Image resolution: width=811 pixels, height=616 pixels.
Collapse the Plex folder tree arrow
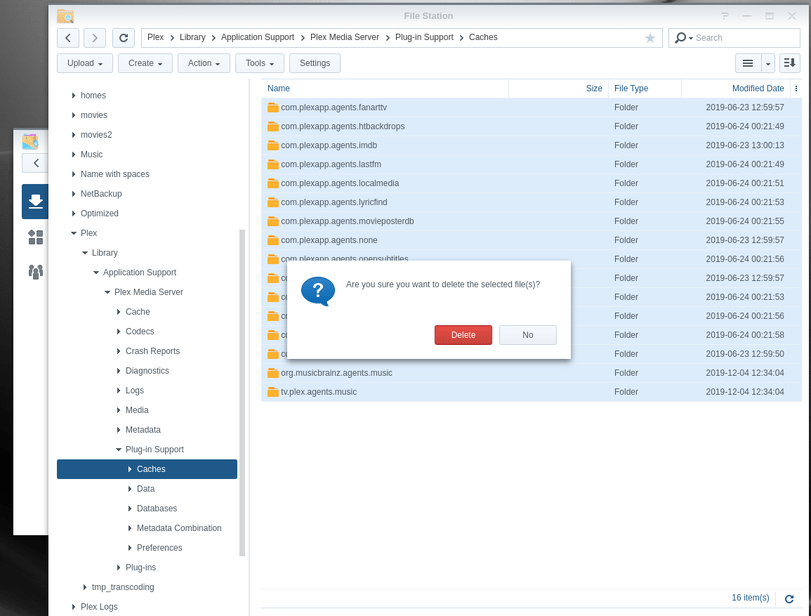click(x=73, y=233)
